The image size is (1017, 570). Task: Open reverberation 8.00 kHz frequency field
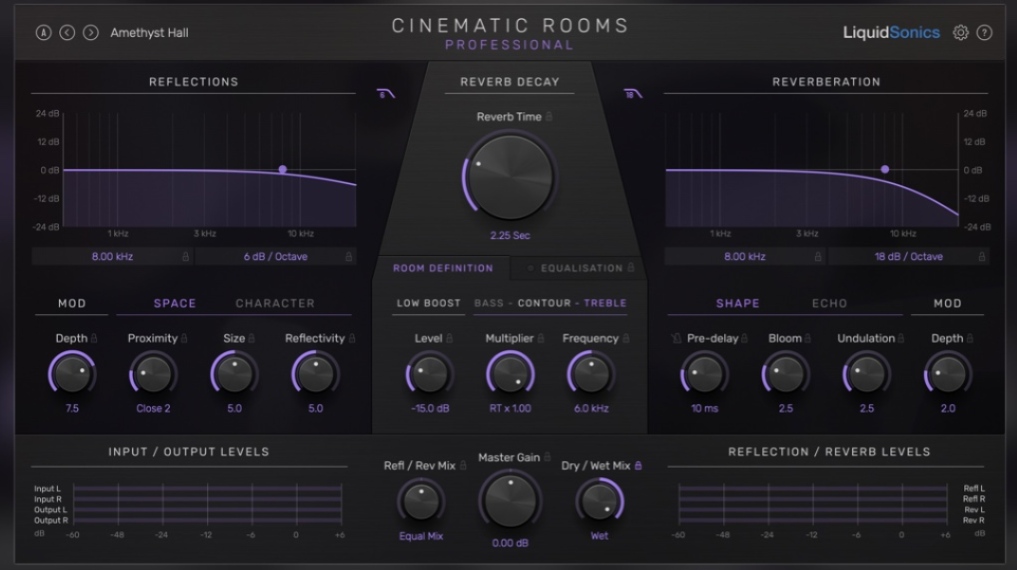click(745, 257)
